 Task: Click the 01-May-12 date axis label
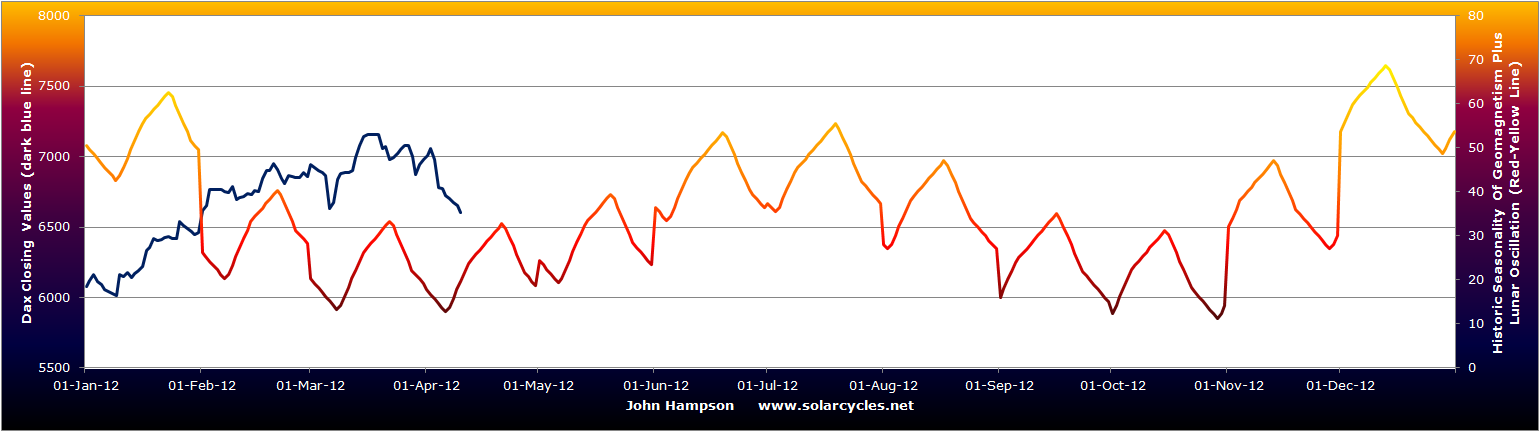coord(539,384)
